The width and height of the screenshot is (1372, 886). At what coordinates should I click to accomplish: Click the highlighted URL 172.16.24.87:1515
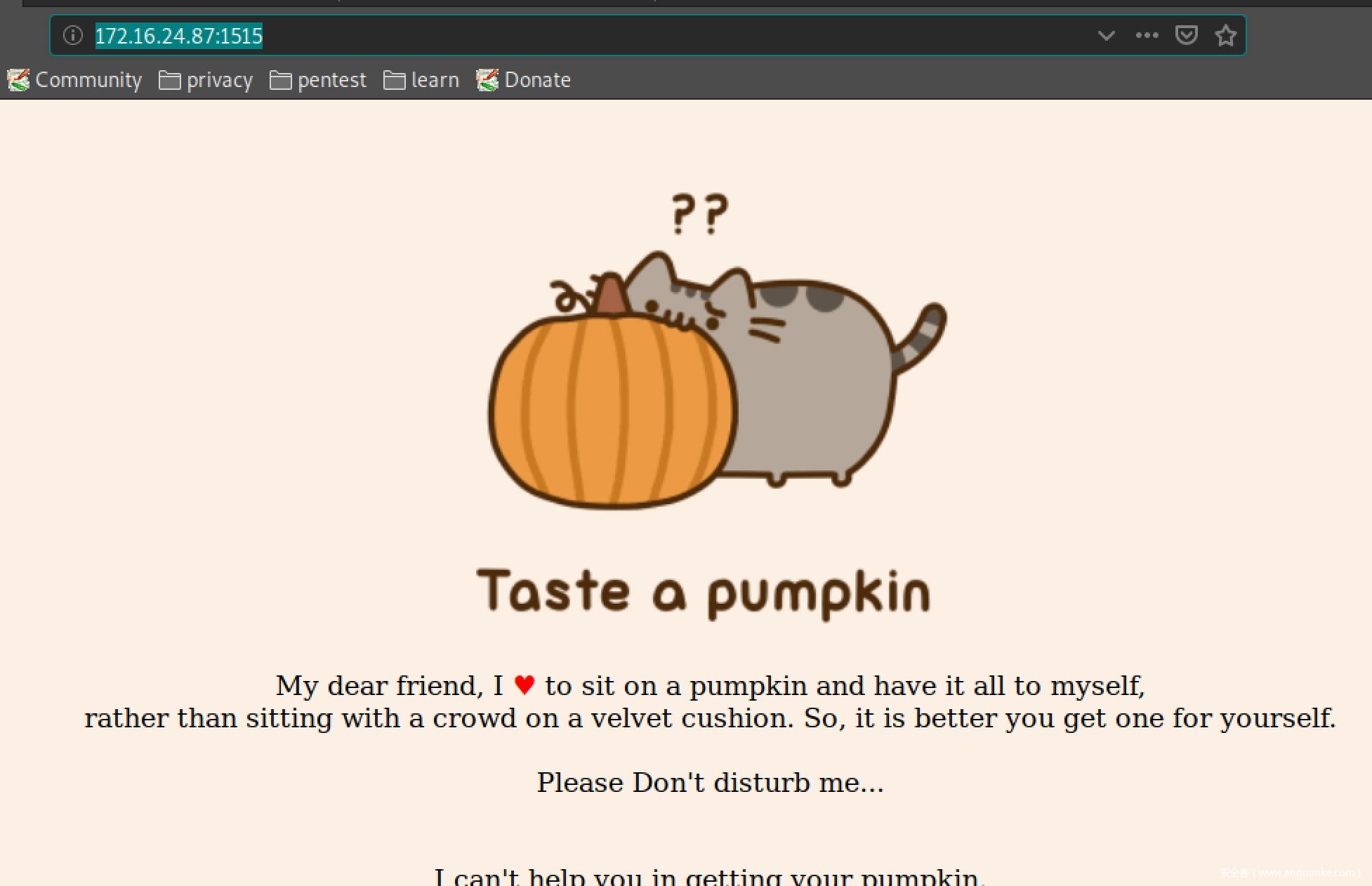178,36
